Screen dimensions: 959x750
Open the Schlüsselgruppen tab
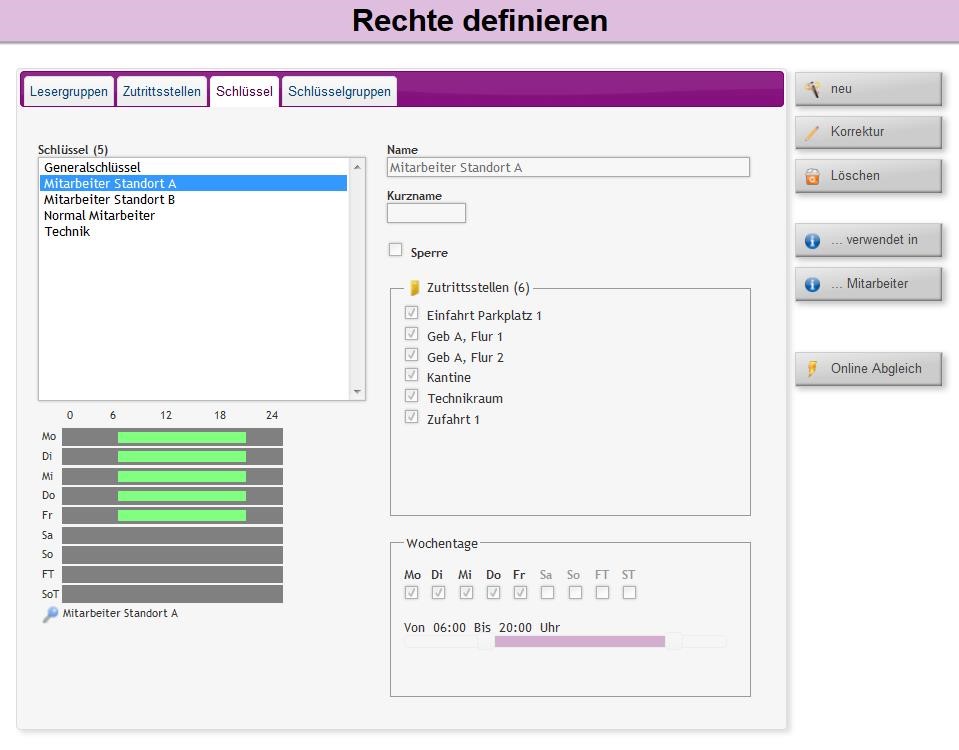339,91
